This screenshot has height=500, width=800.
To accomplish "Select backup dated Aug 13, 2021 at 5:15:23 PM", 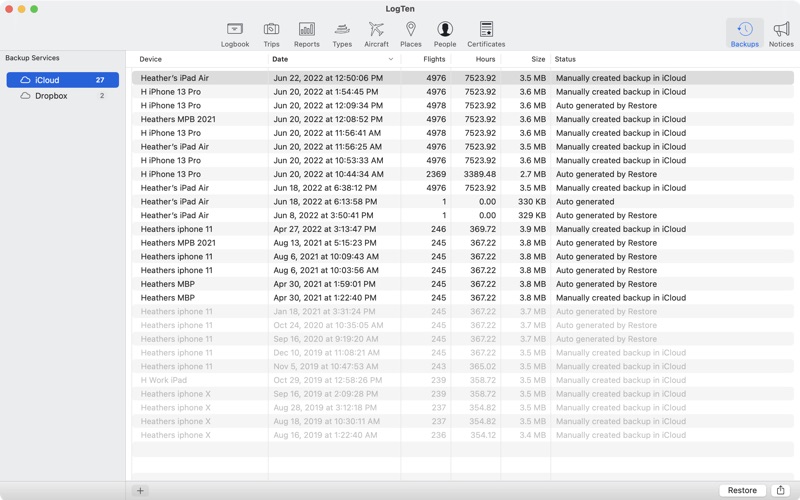I will (x=463, y=243).
